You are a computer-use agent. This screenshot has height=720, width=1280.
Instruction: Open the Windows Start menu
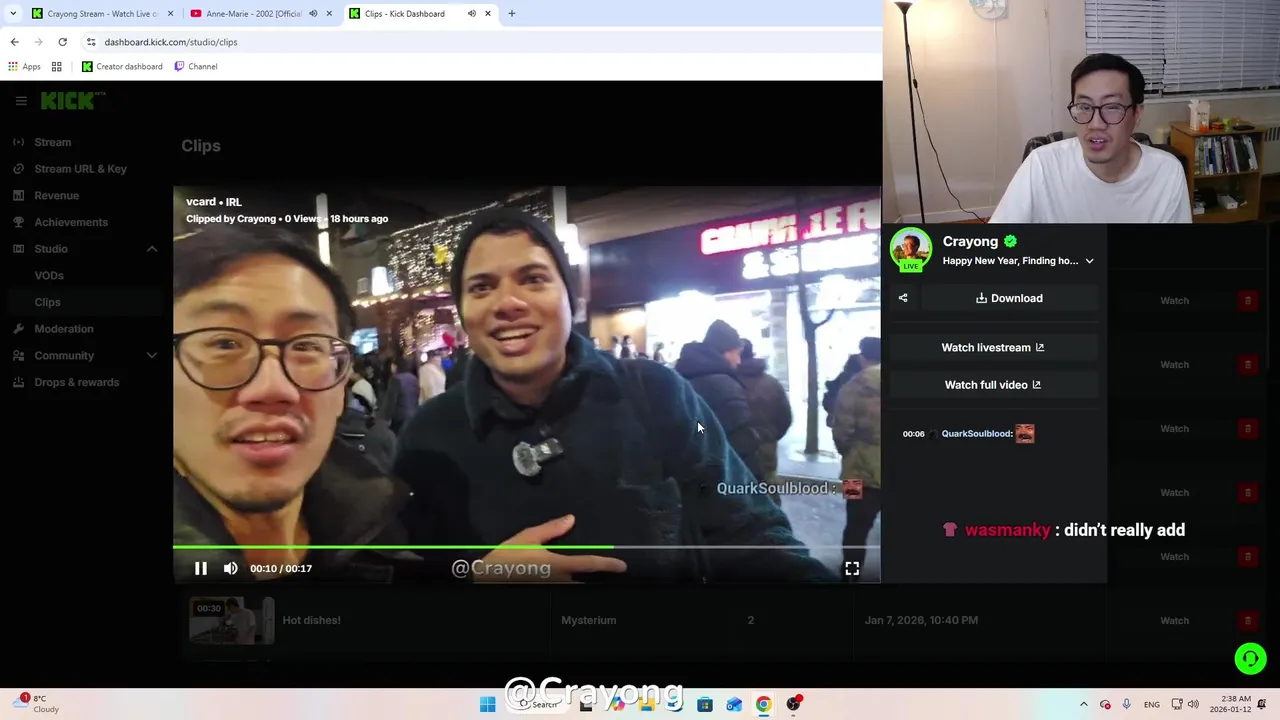(x=487, y=704)
